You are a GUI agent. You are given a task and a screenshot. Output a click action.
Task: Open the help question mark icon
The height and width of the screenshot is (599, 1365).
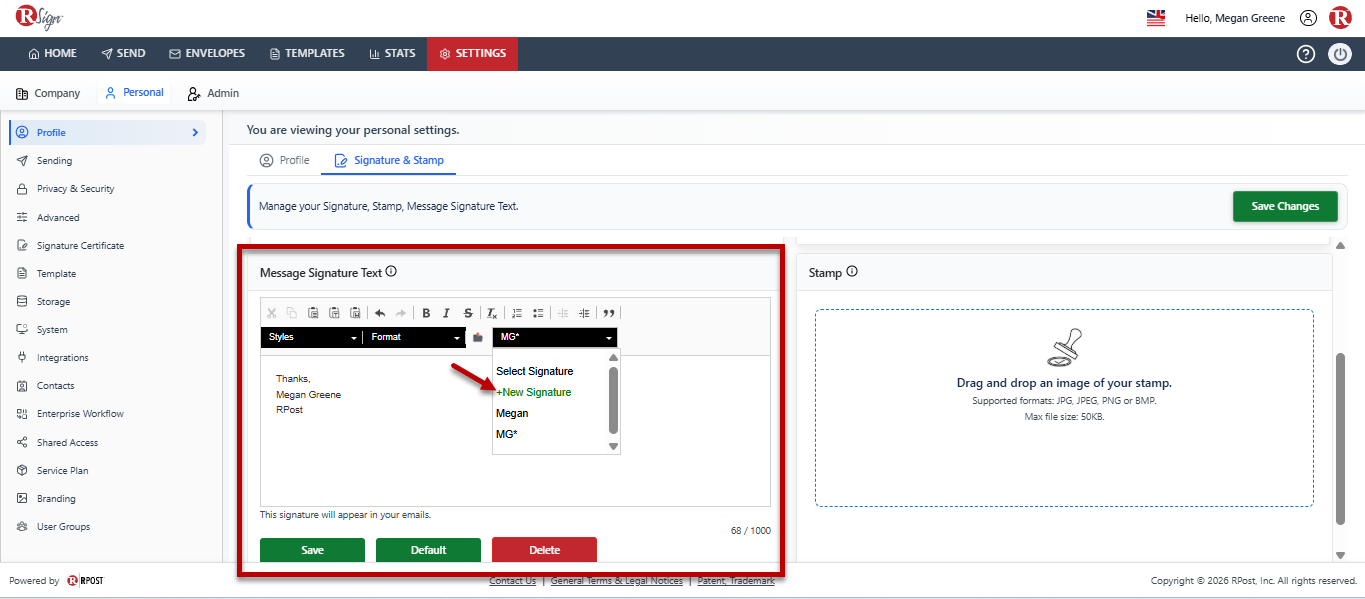click(x=1306, y=54)
